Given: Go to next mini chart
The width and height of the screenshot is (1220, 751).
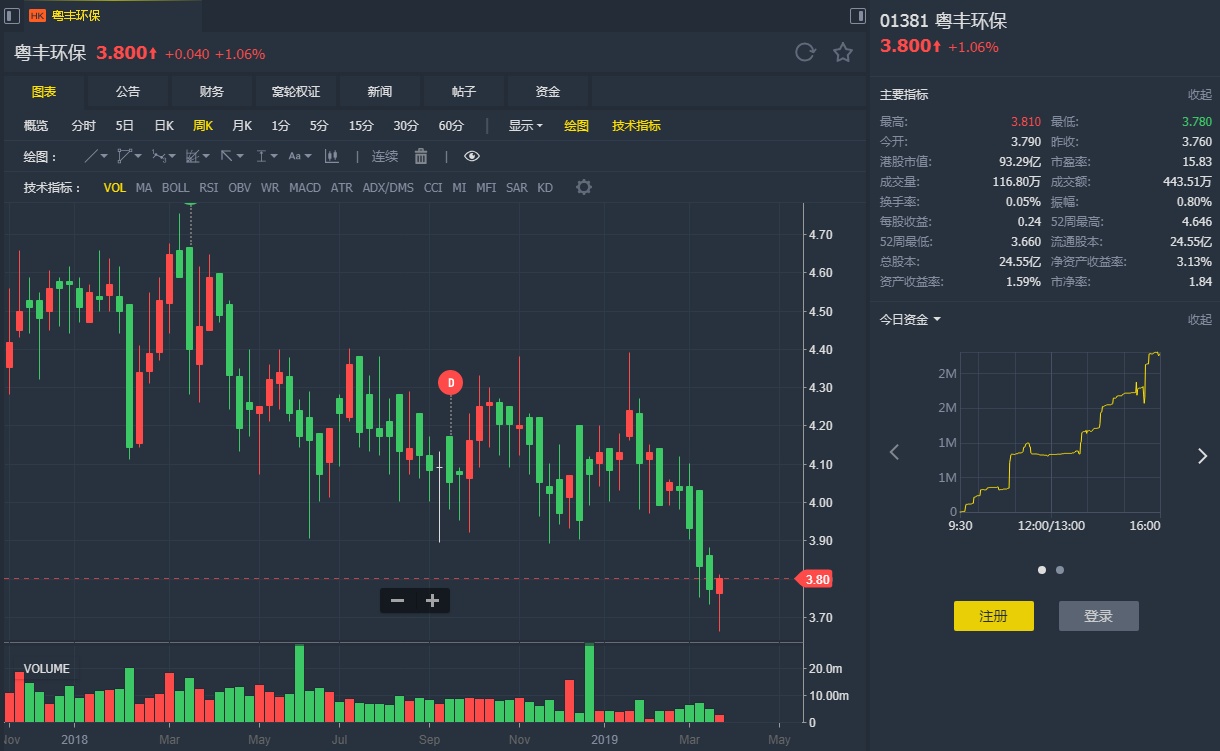Looking at the screenshot, I should click(1202, 456).
